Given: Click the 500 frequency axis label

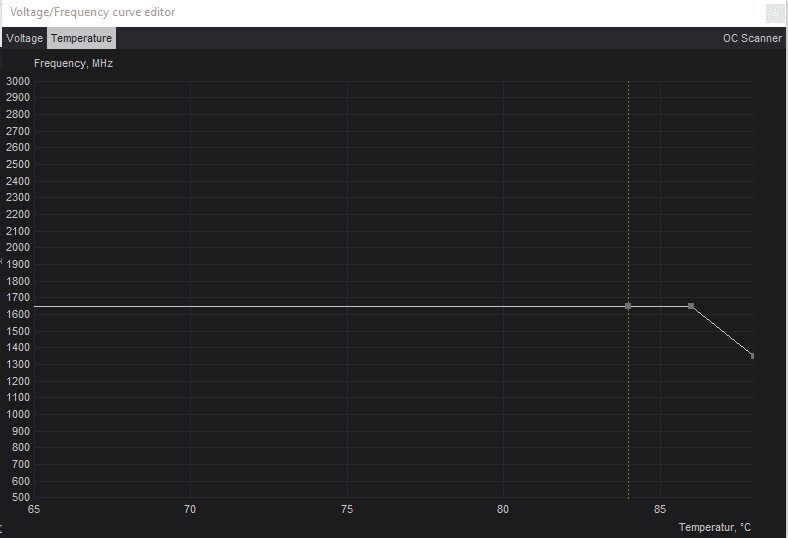Looking at the screenshot, I should (21, 497).
